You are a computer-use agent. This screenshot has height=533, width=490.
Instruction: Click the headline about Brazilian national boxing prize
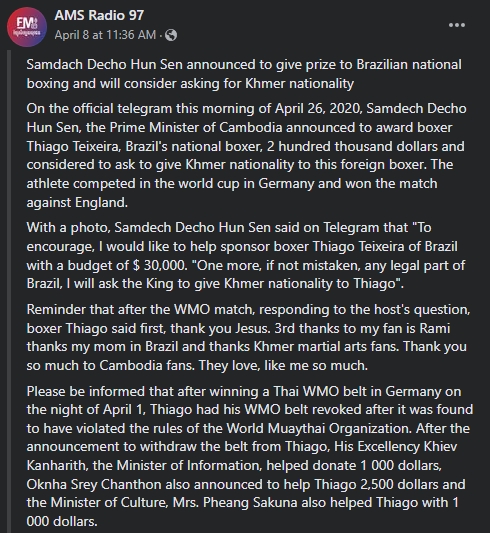244,74
